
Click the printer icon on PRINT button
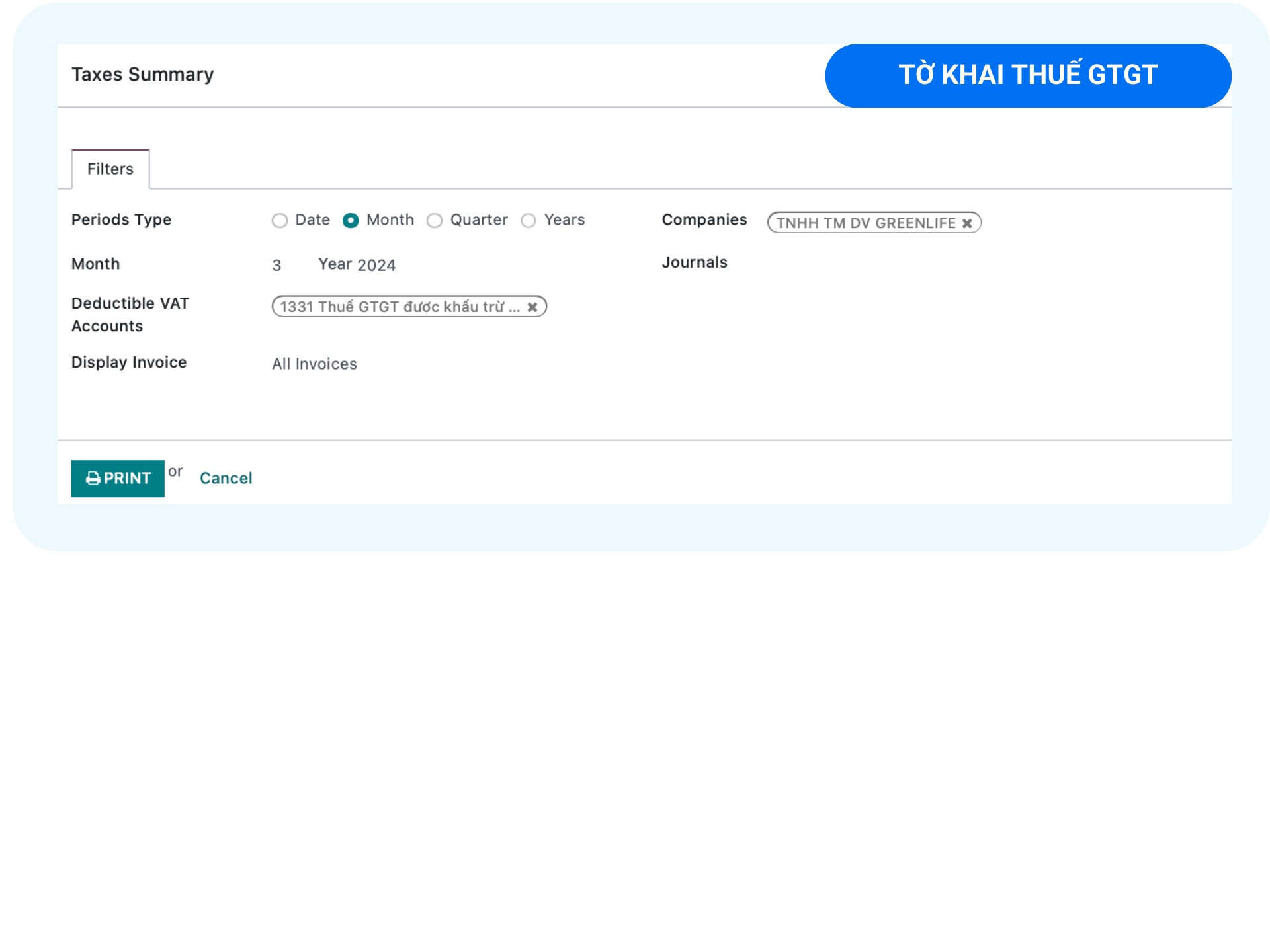[93, 478]
